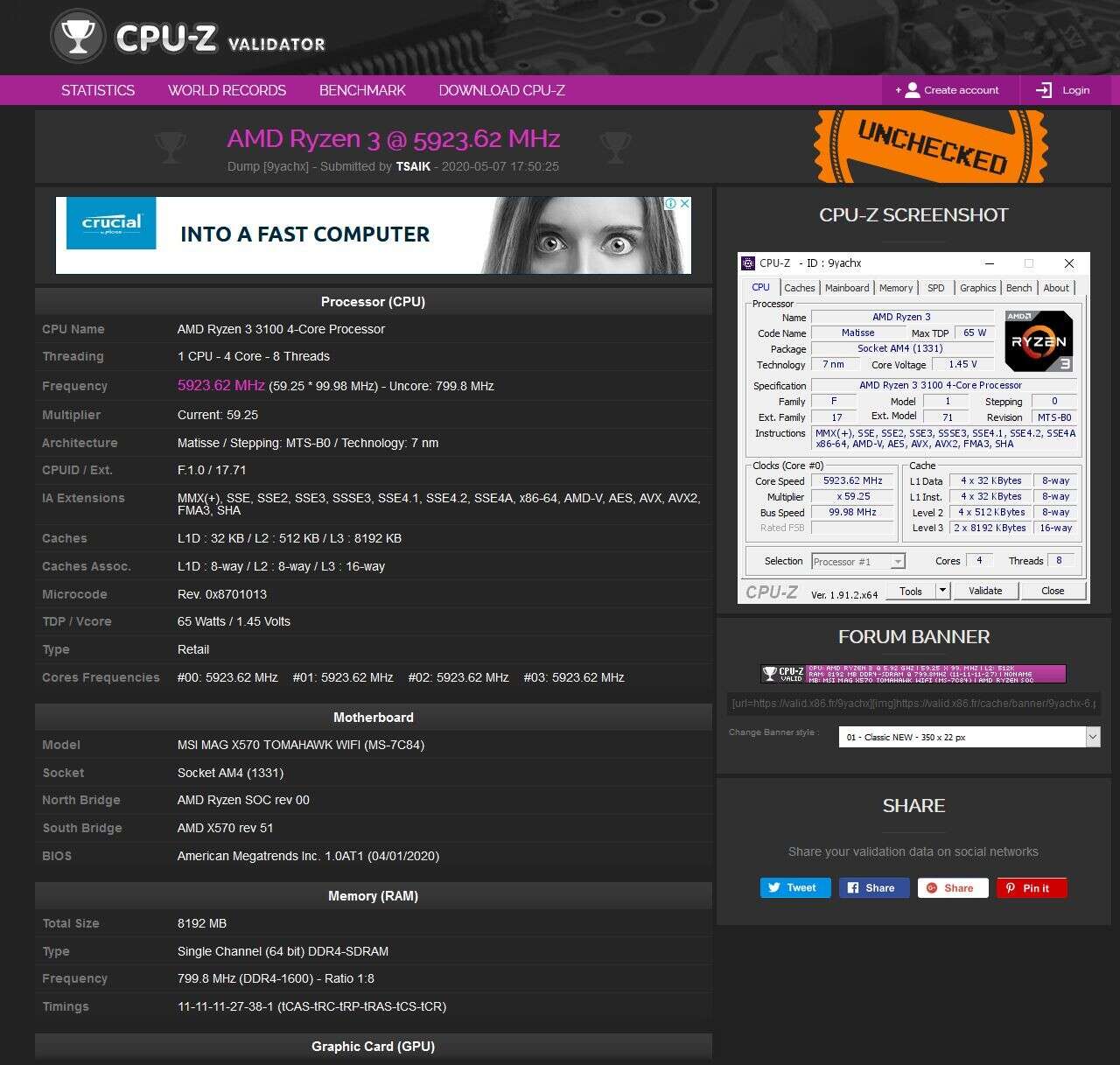Select the forum banner URL field
The image size is (1120, 1065).
(913, 703)
